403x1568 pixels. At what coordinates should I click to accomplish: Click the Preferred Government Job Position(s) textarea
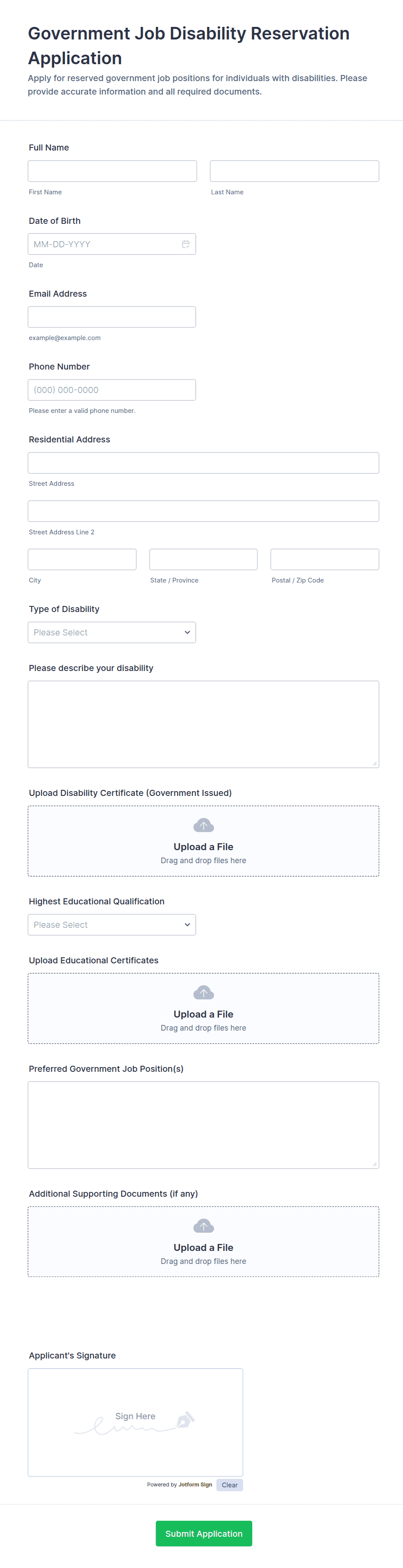coord(203,1124)
